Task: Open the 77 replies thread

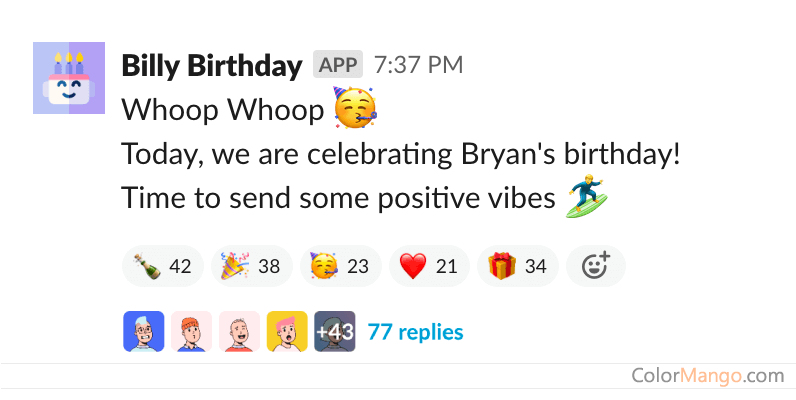Action: [415, 331]
